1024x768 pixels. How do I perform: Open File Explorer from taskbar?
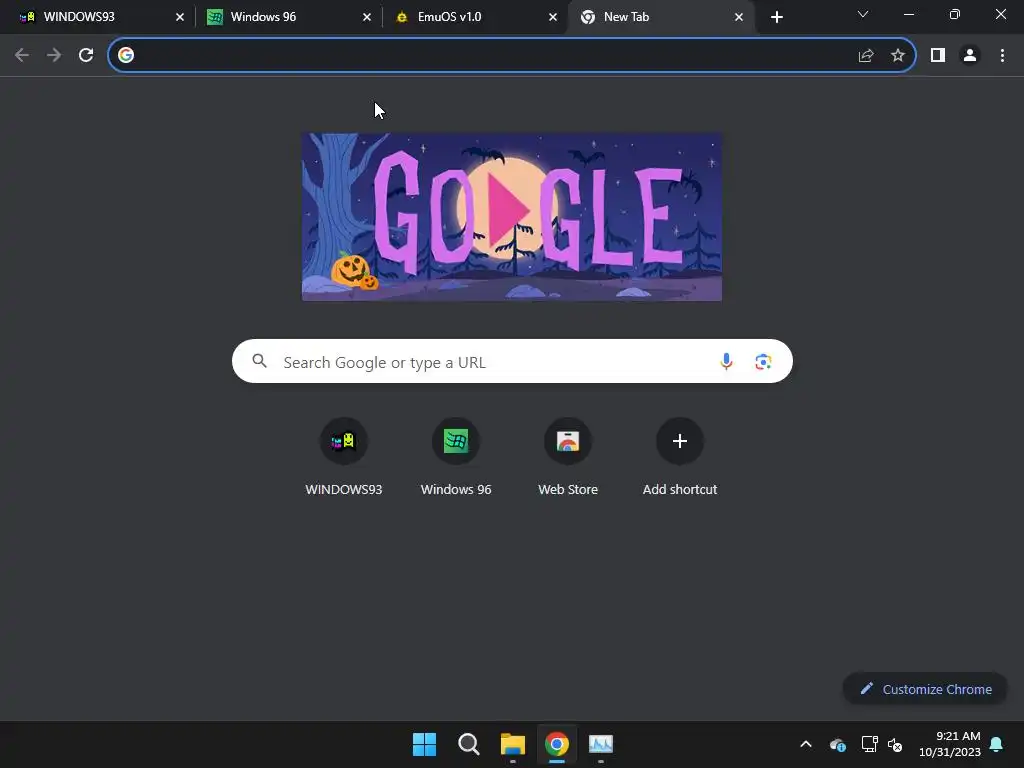click(x=513, y=744)
